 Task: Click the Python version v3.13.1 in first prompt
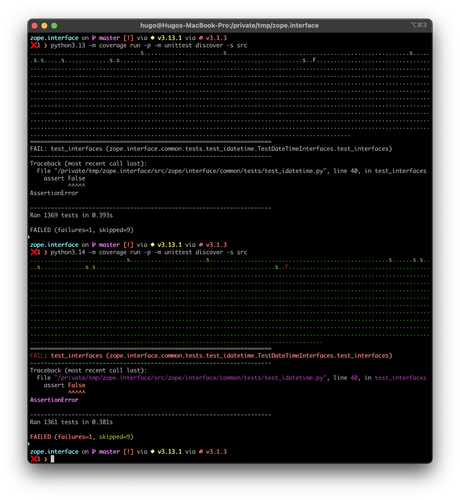pos(169,38)
